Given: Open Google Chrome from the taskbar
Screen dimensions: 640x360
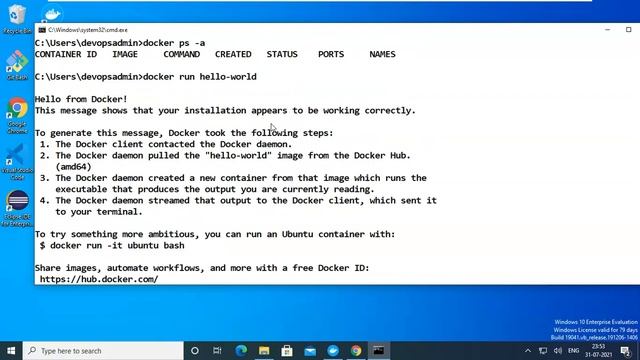Looking at the screenshot, I should (356, 351).
